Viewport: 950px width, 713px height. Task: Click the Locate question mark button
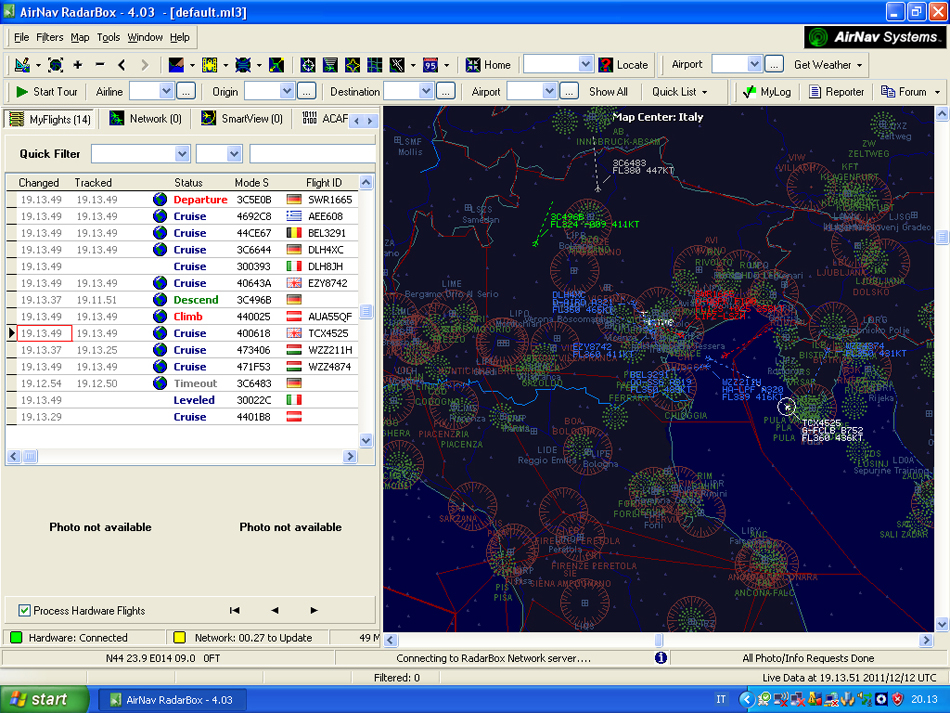[623, 65]
